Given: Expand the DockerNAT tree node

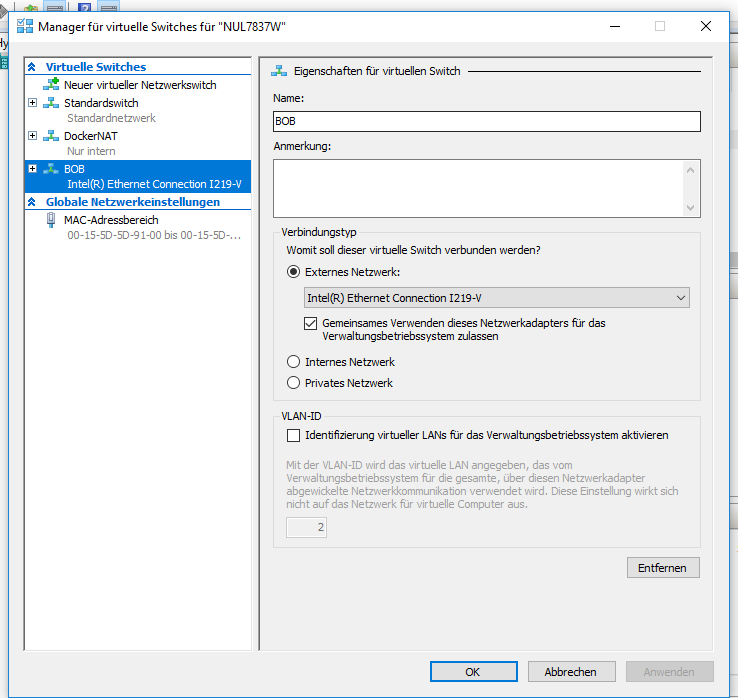Looking at the screenshot, I should tap(32, 136).
